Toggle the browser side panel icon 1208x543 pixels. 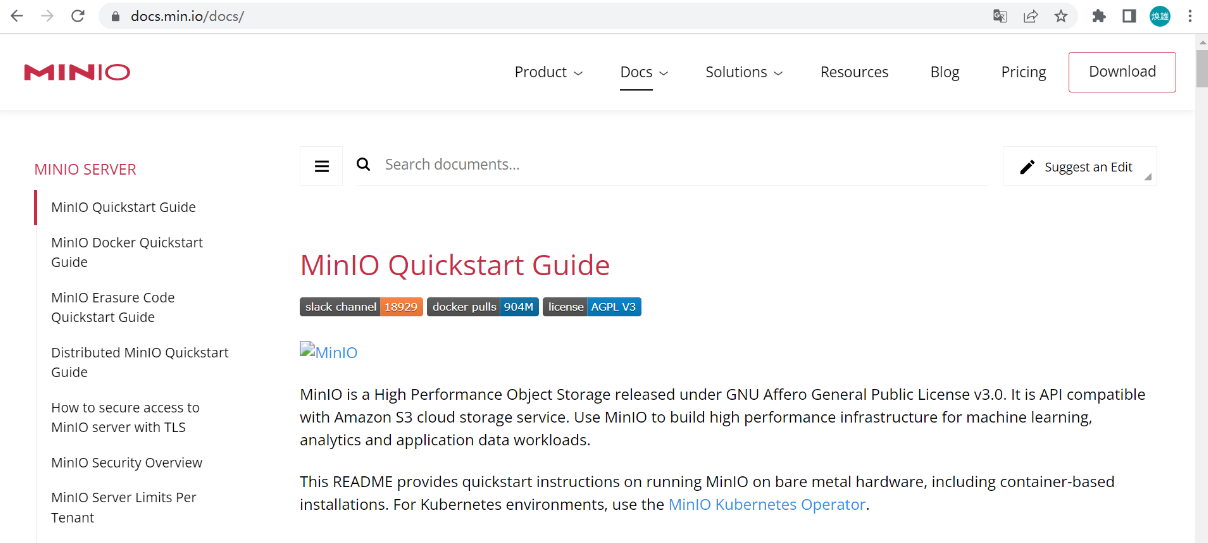1129,16
